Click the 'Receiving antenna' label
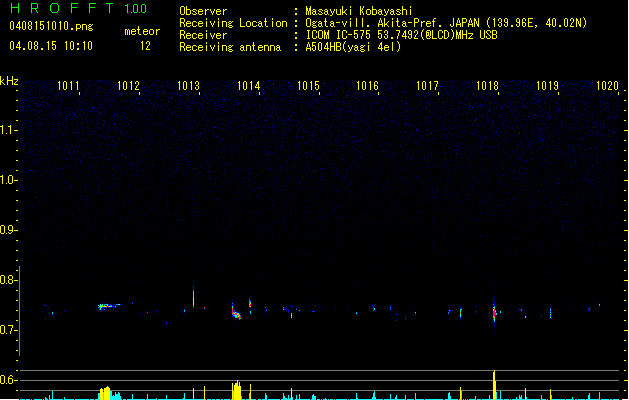This screenshot has width=629, height=400. pos(230,47)
